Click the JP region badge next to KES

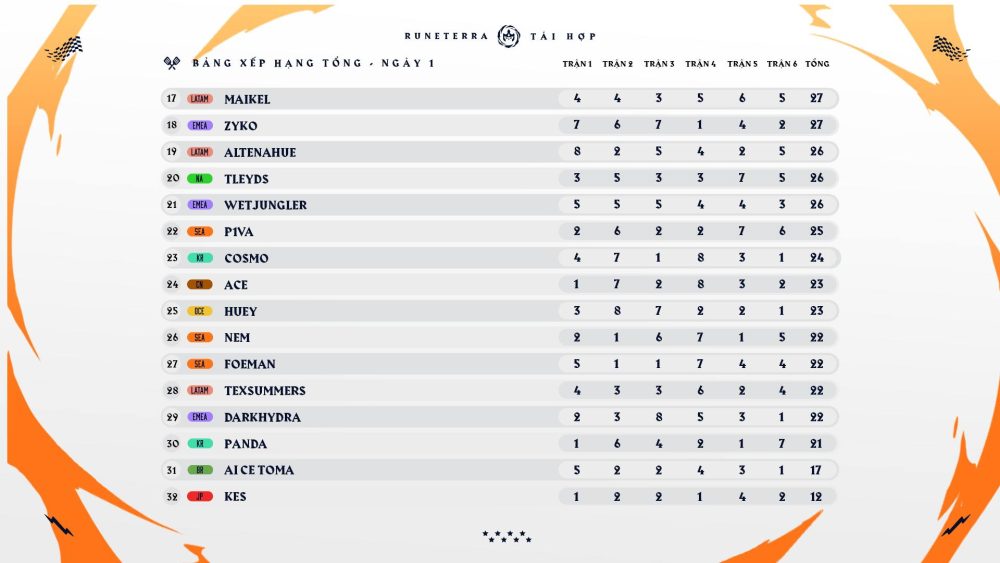(x=200, y=497)
